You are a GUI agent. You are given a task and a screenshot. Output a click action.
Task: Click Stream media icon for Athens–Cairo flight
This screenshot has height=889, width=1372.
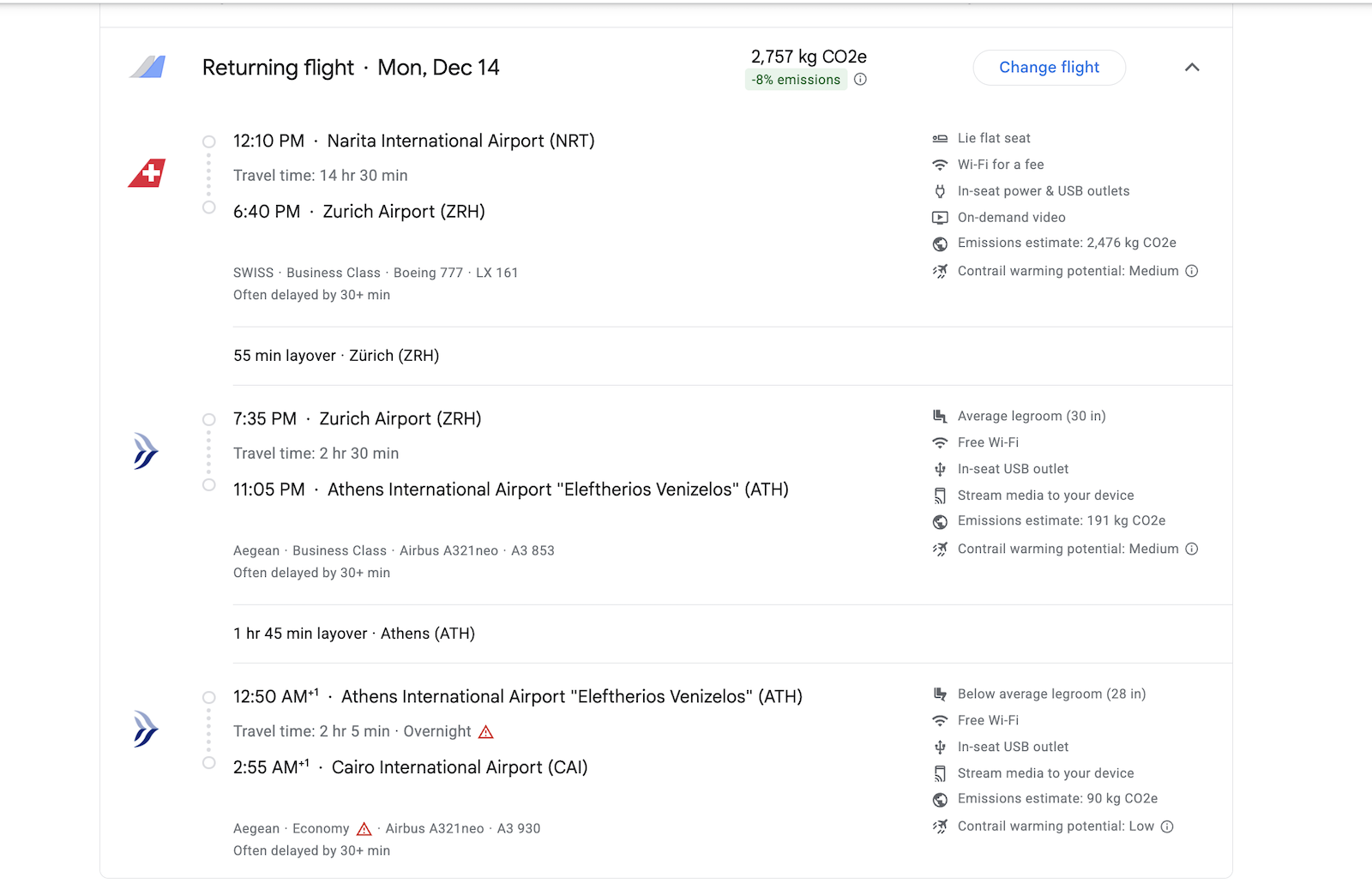coord(940,773)
